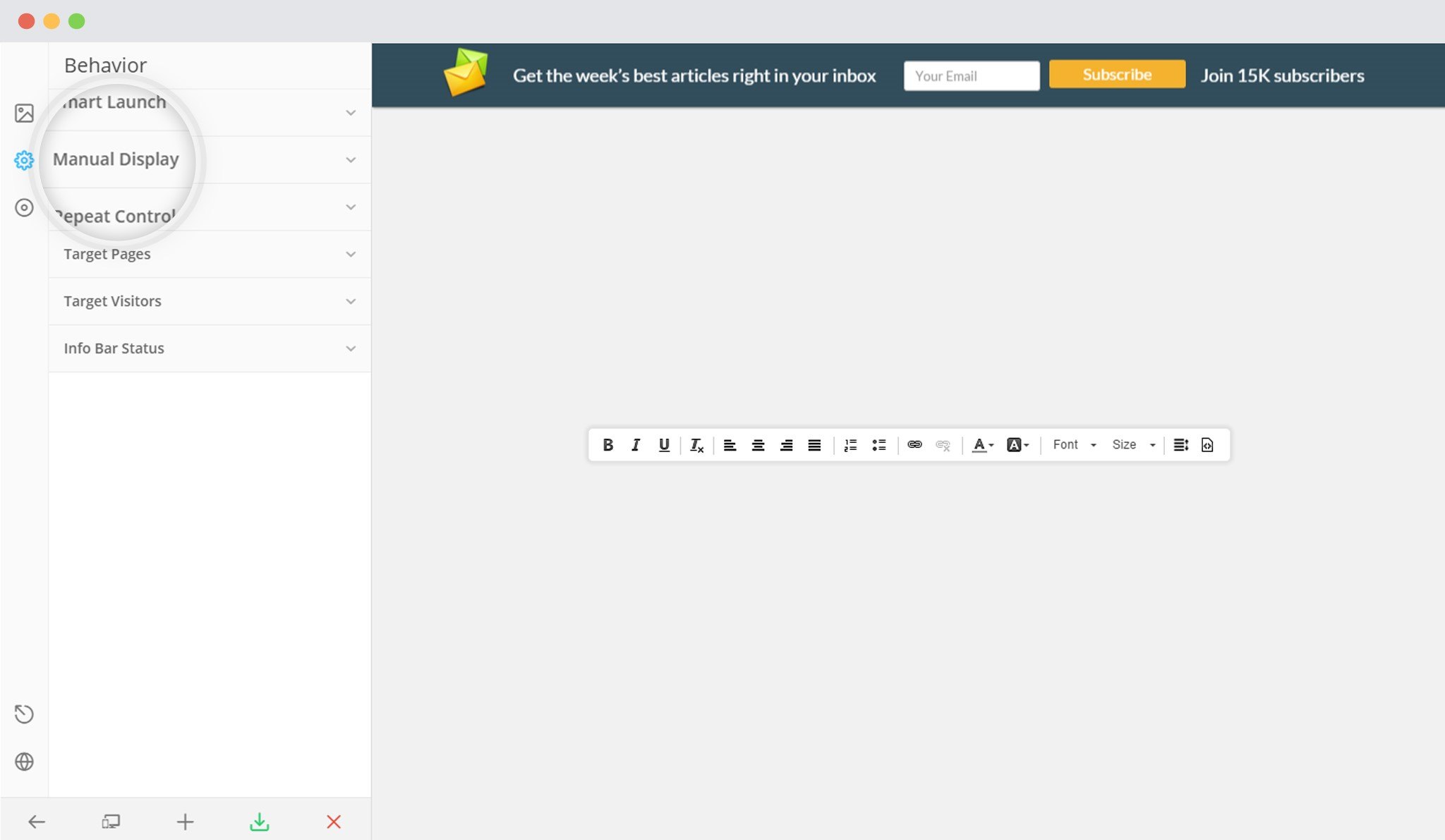Screen dimensions: 1445x840
Task: Expand the Target Pages chevron
Action: click(351, 255)
